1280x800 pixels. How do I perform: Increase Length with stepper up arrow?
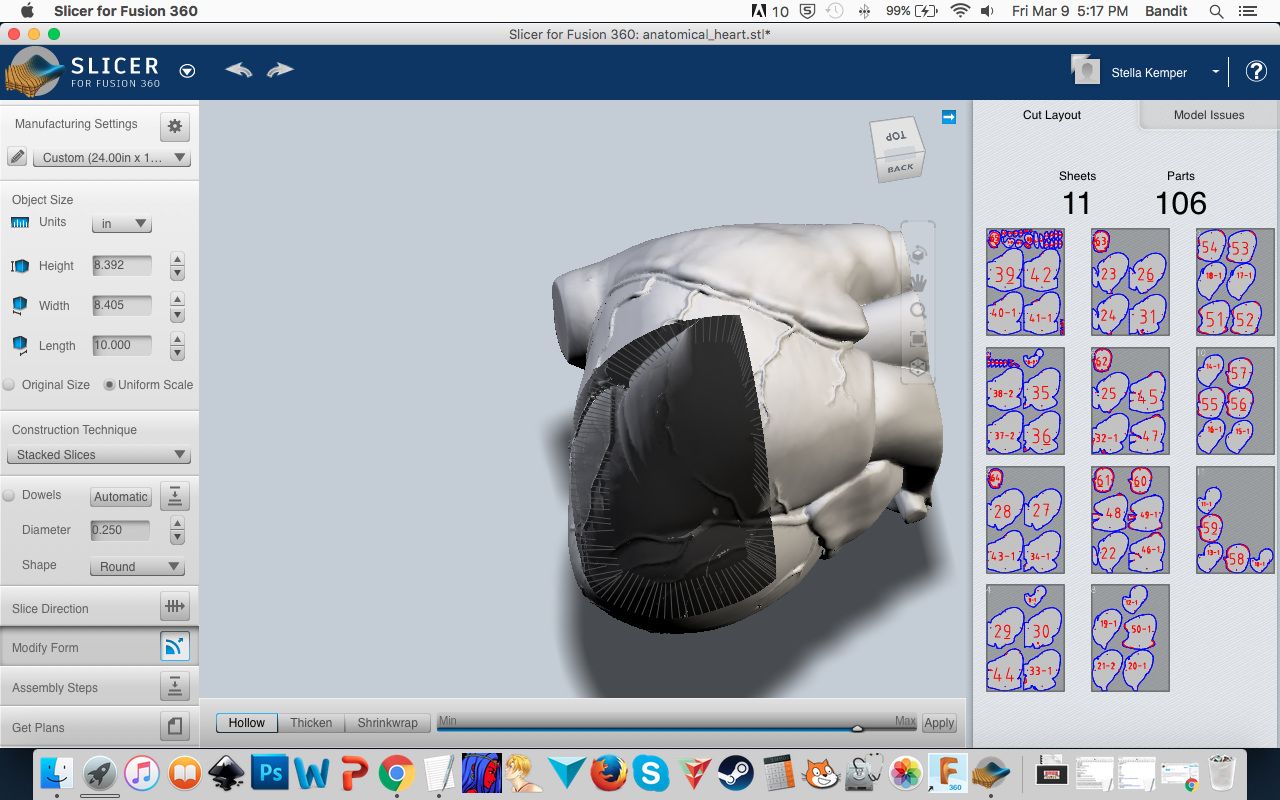177,339
